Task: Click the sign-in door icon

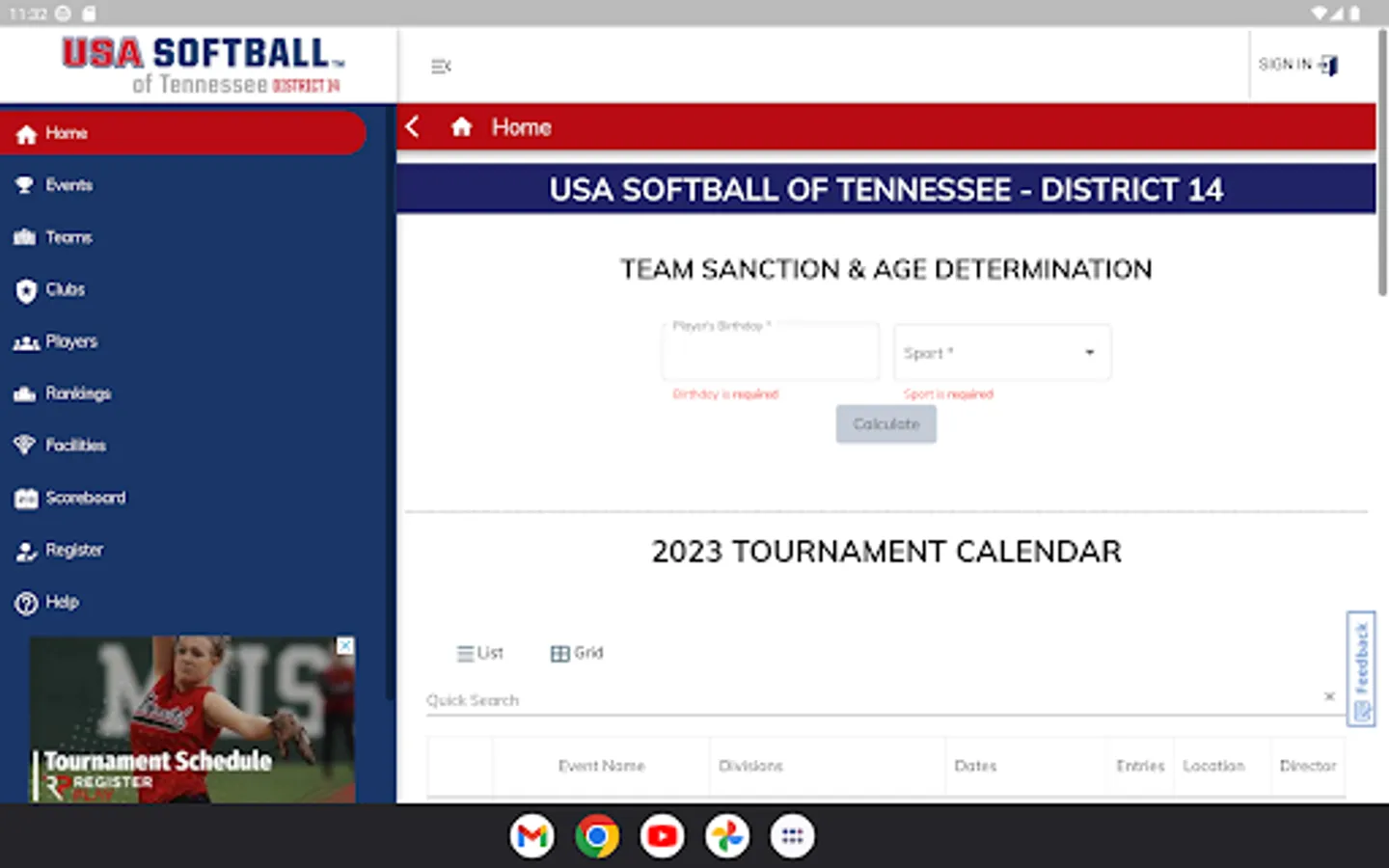Action: (1328, 66)
